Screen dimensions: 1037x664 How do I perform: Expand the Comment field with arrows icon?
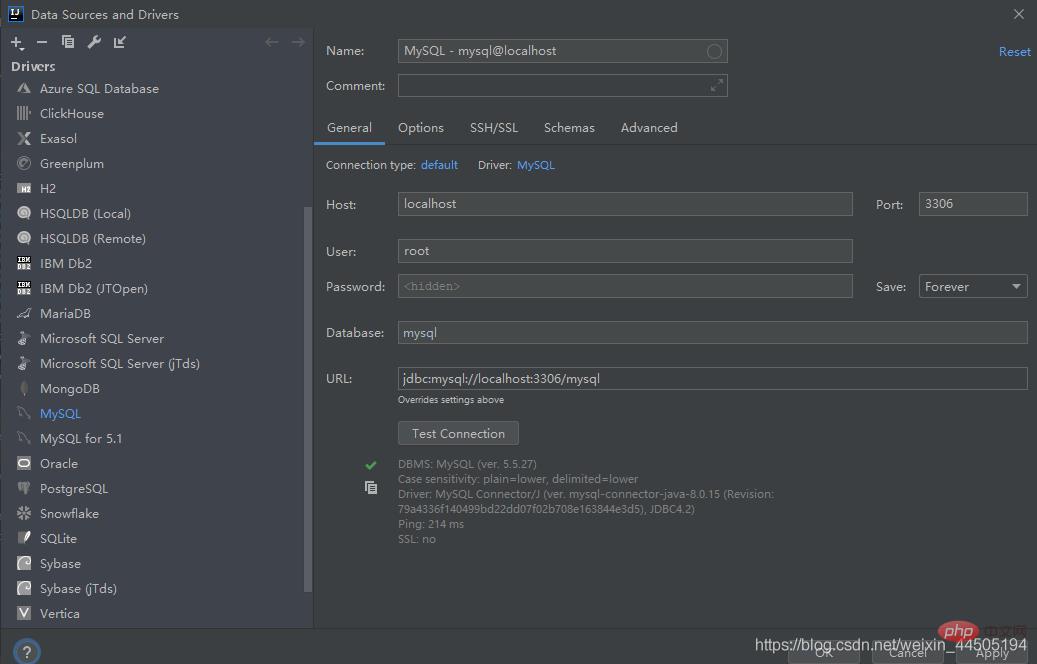[x=716, y=86]
